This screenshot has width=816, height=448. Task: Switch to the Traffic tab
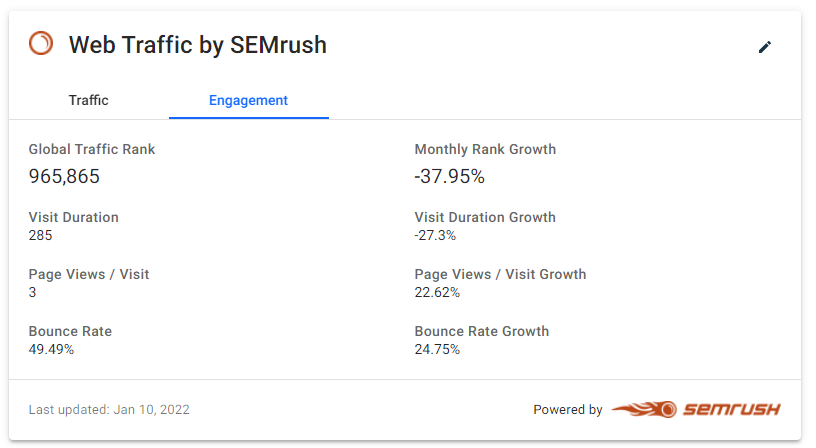pyautogui.click(x=88, y=100)
